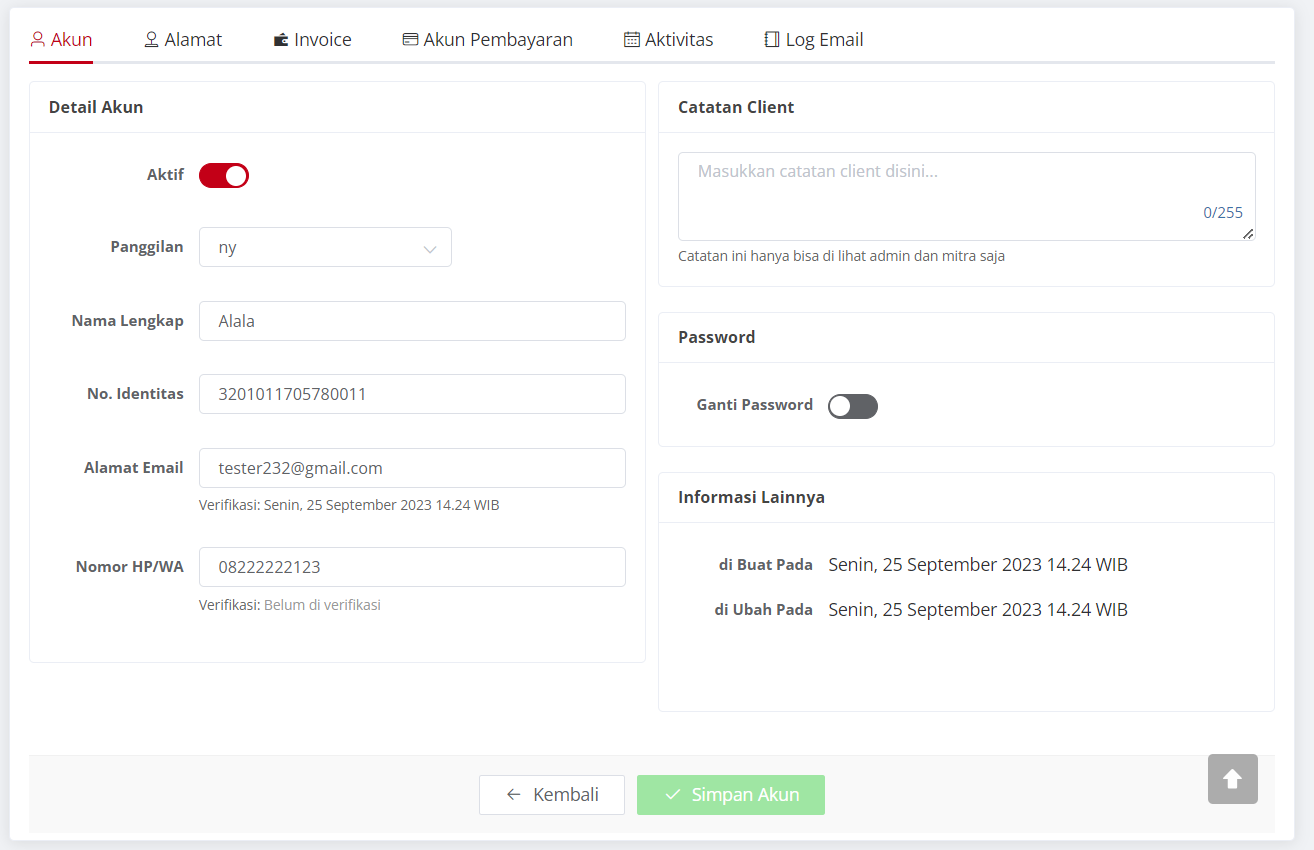Go back with the Kembali button
The image size is (1314, 850).
[x=552, y=795]
